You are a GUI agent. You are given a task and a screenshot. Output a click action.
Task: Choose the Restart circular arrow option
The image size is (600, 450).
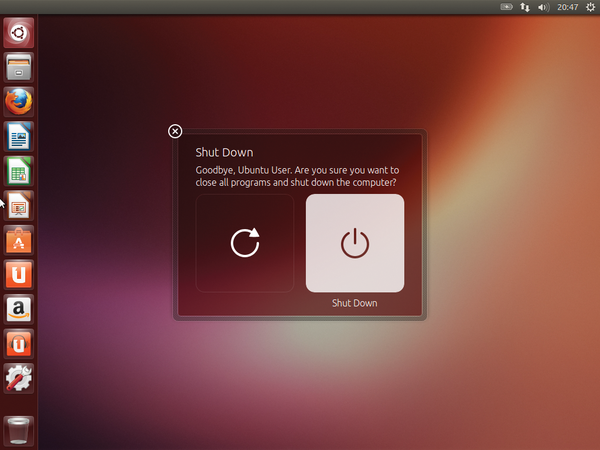point(245,243)
